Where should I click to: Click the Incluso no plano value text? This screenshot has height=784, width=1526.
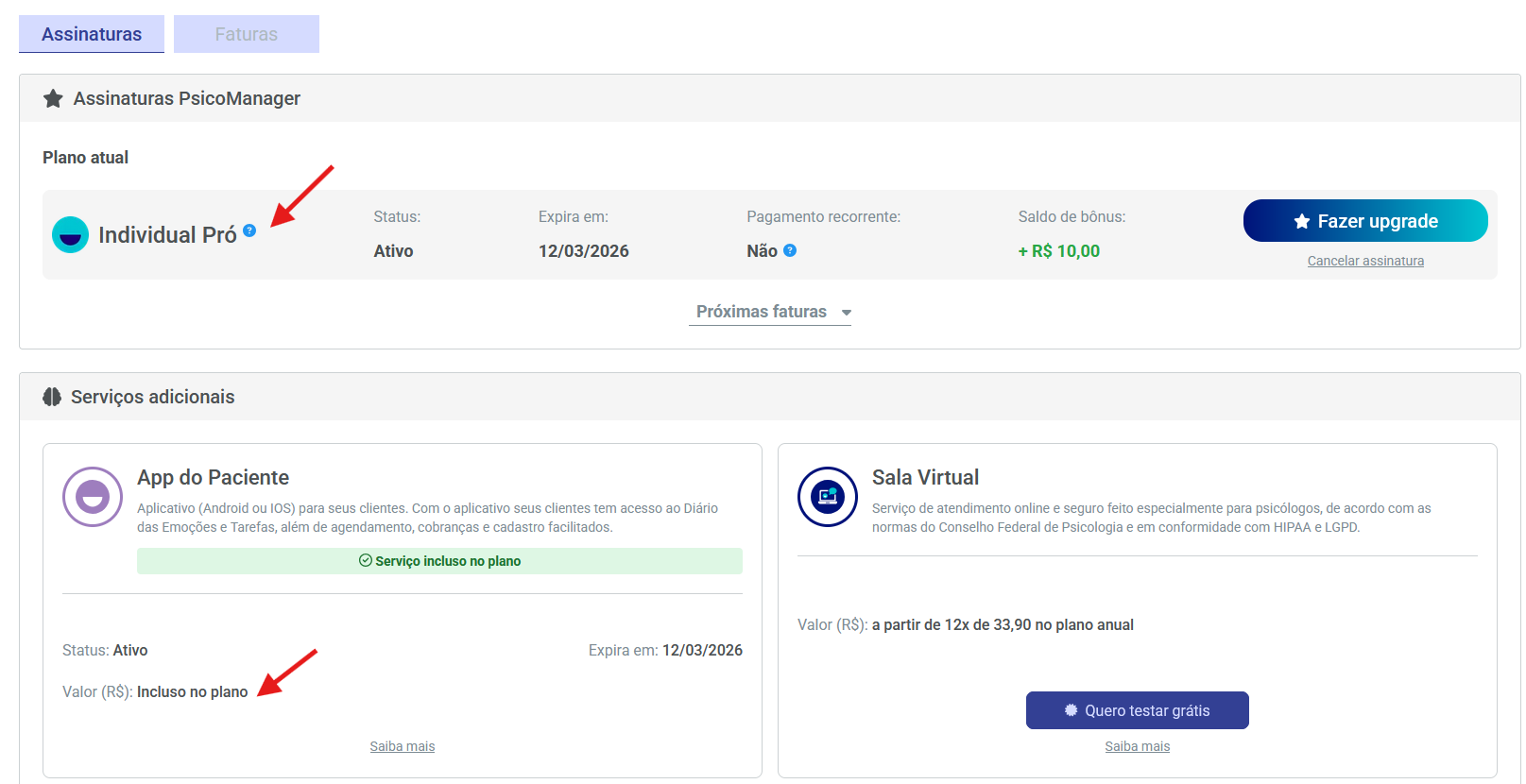pyautogui.click(x=193, y=692)
